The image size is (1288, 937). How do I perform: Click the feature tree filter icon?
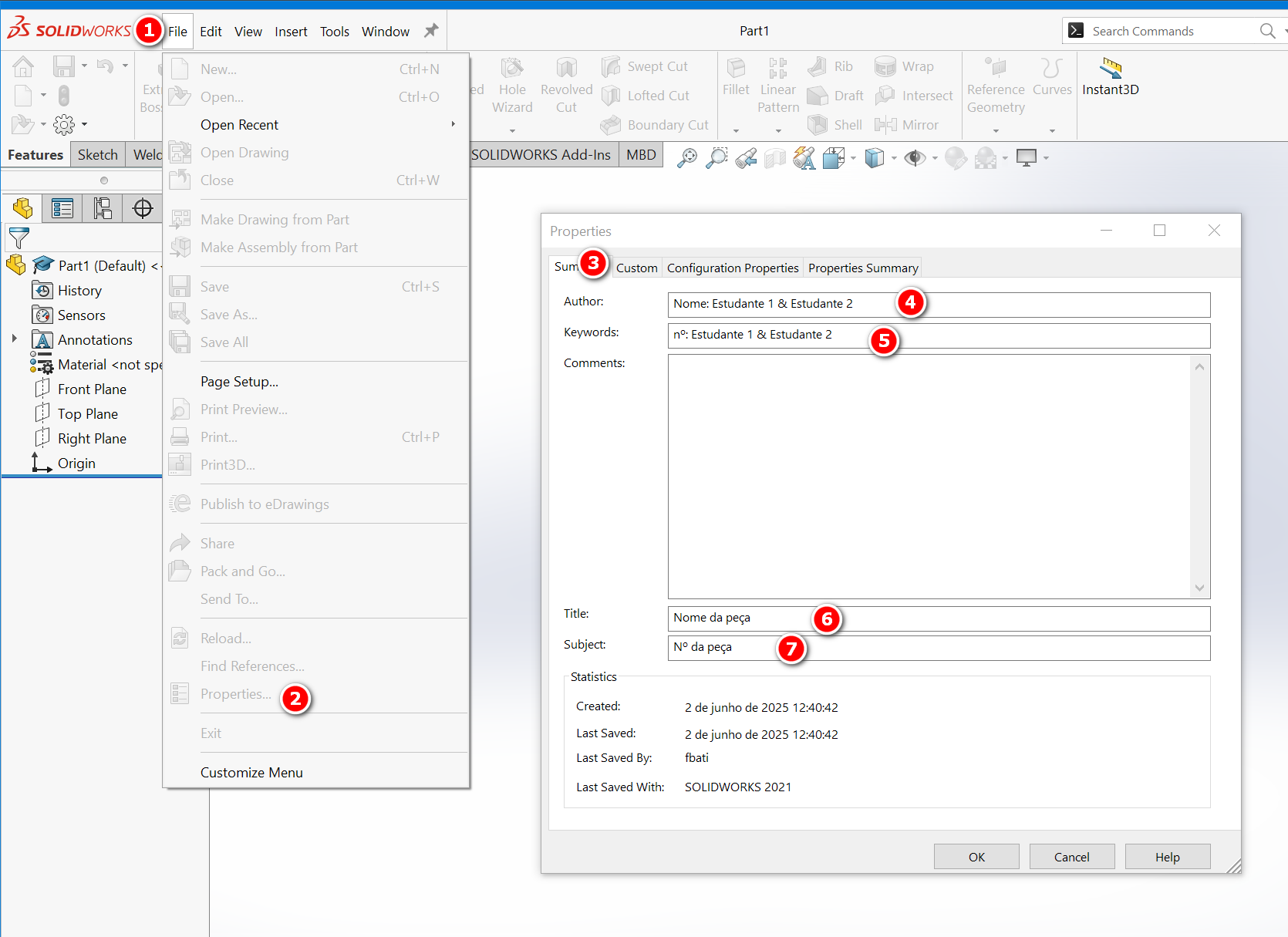(x=19, y=238)
